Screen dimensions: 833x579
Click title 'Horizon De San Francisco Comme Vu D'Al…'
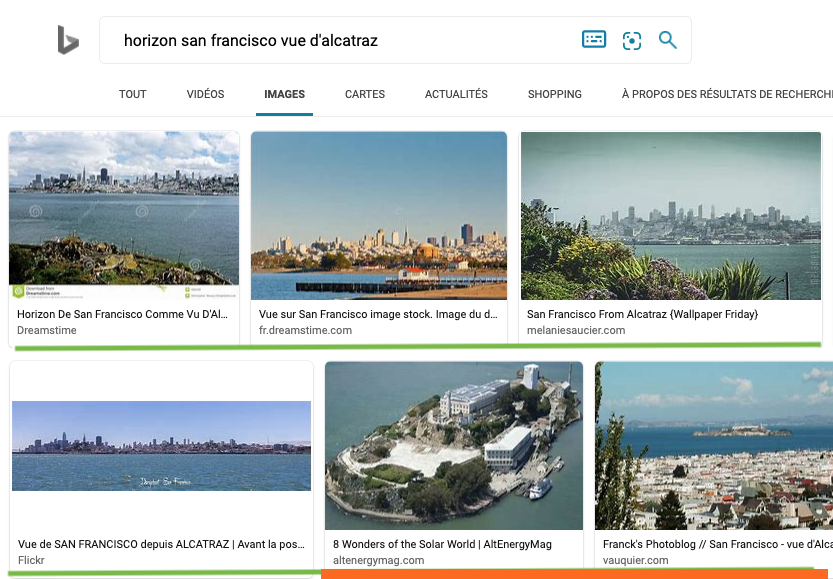122,314
